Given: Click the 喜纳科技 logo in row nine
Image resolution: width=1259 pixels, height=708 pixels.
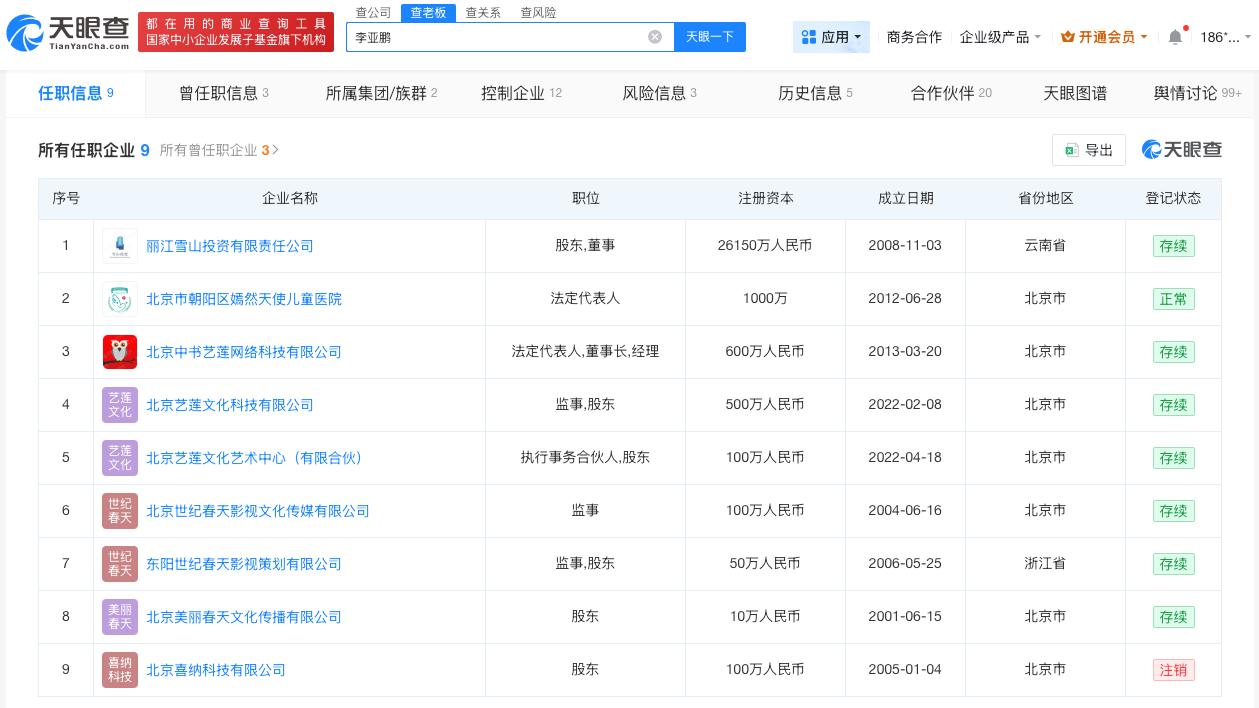Looking at the screenshot, I should pos(120,670).
